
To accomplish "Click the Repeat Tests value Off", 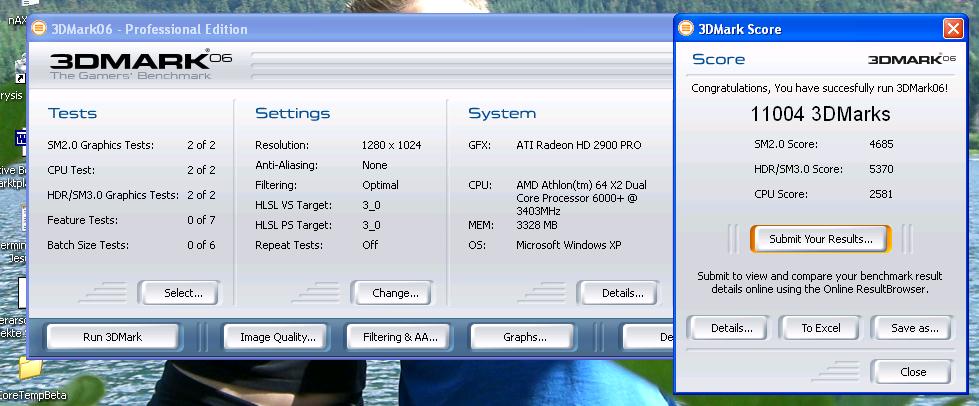I will click(370, 245).
